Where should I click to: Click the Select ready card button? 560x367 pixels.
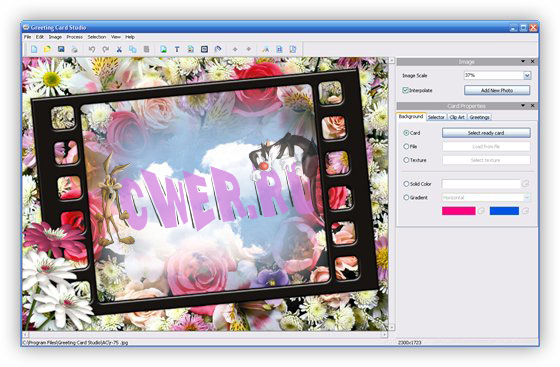pyautogui.click(x=486, y=133)
